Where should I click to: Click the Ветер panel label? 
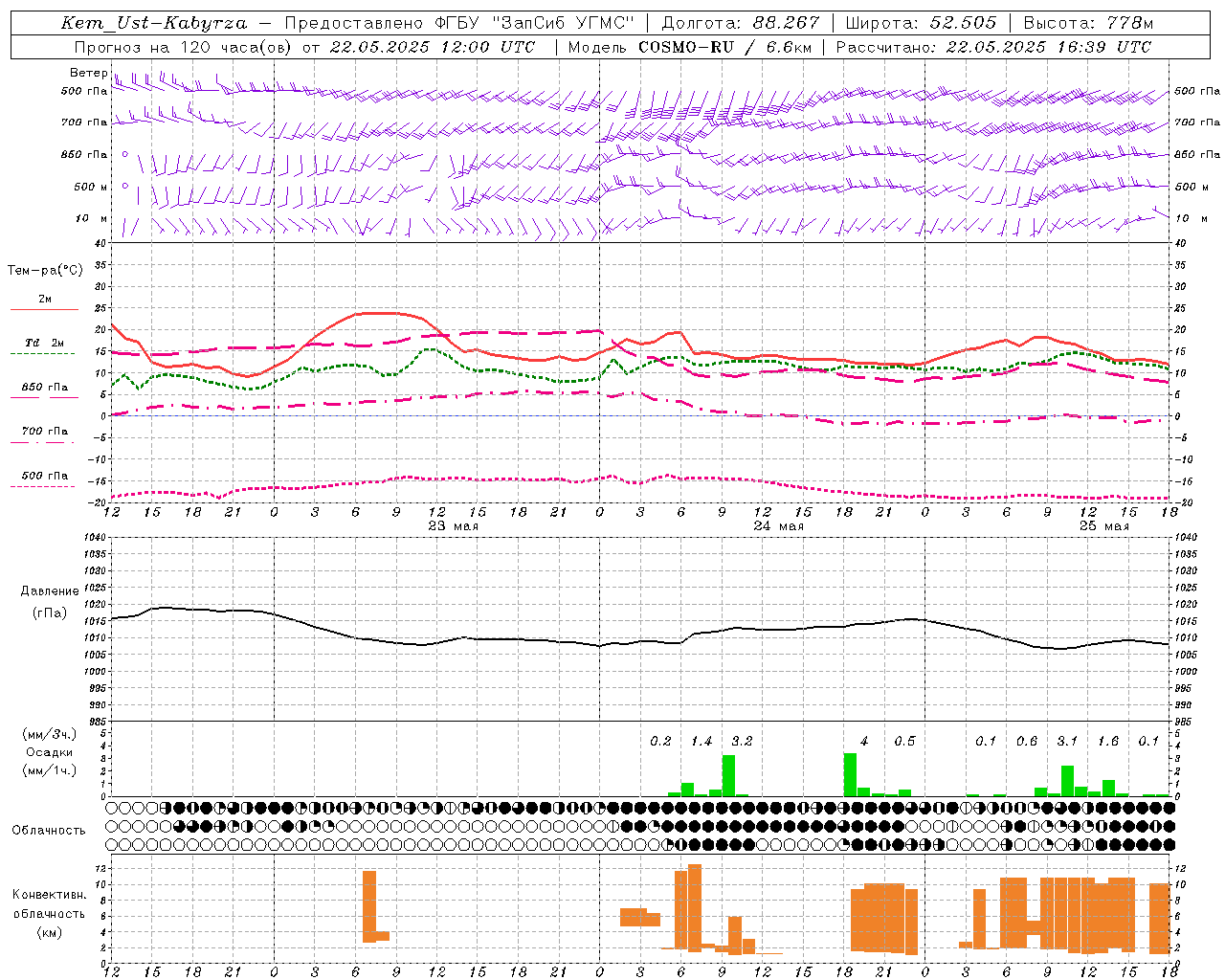coord(88,73)
